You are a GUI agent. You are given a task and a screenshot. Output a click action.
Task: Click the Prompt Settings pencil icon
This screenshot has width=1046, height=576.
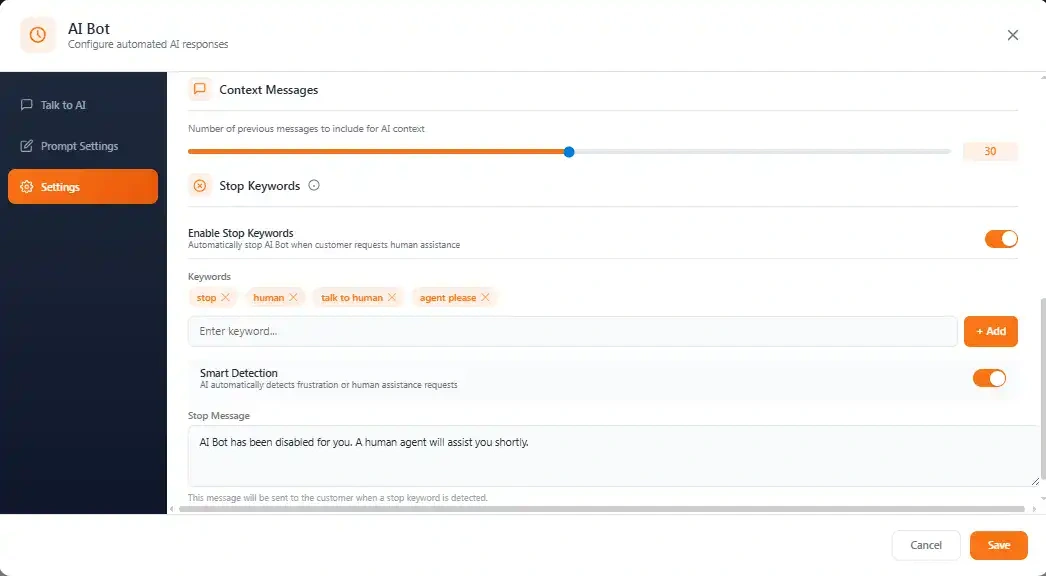pos(27,146)
